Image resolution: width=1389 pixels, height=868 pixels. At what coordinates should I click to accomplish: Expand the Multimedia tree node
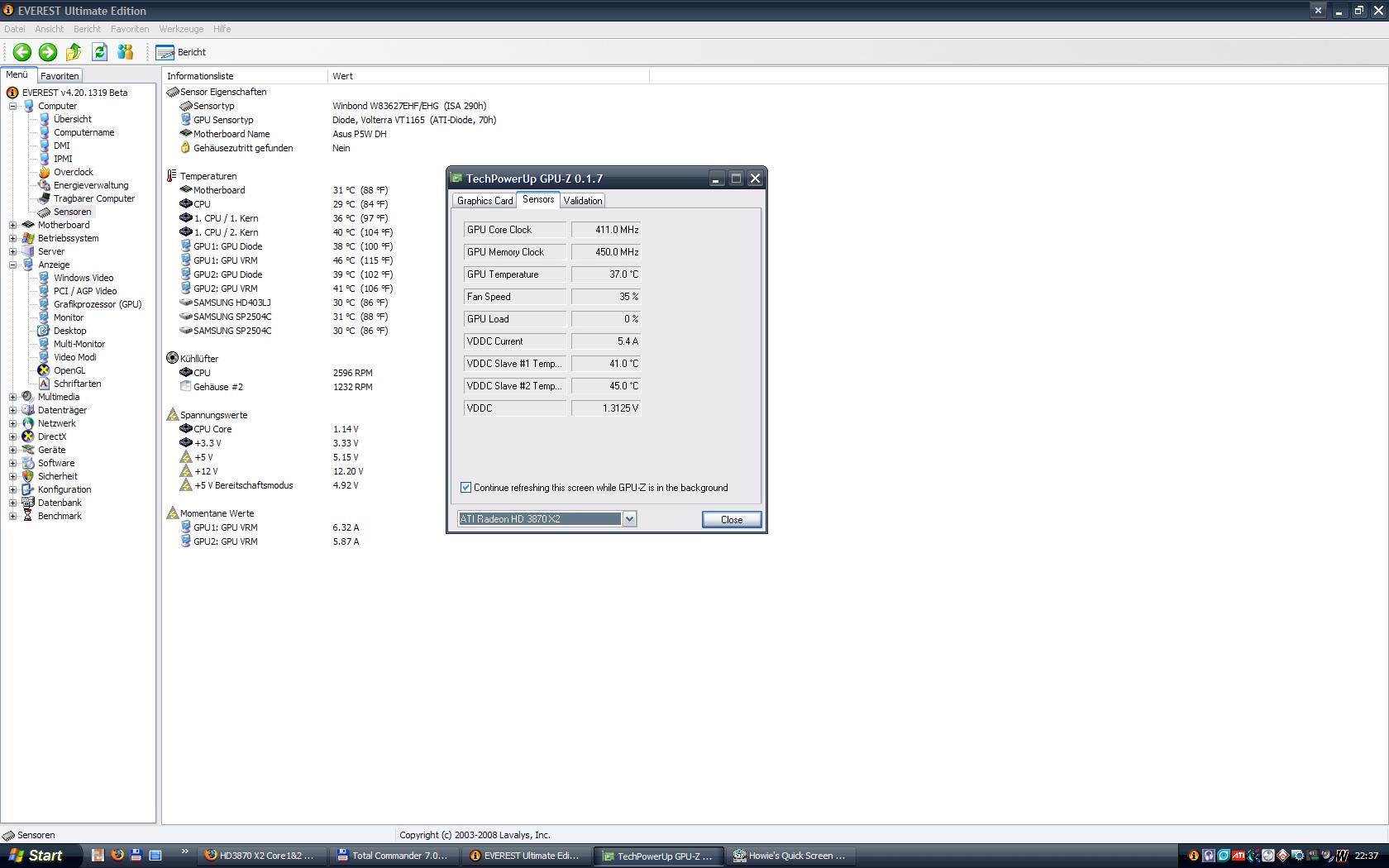pos(12,397)
